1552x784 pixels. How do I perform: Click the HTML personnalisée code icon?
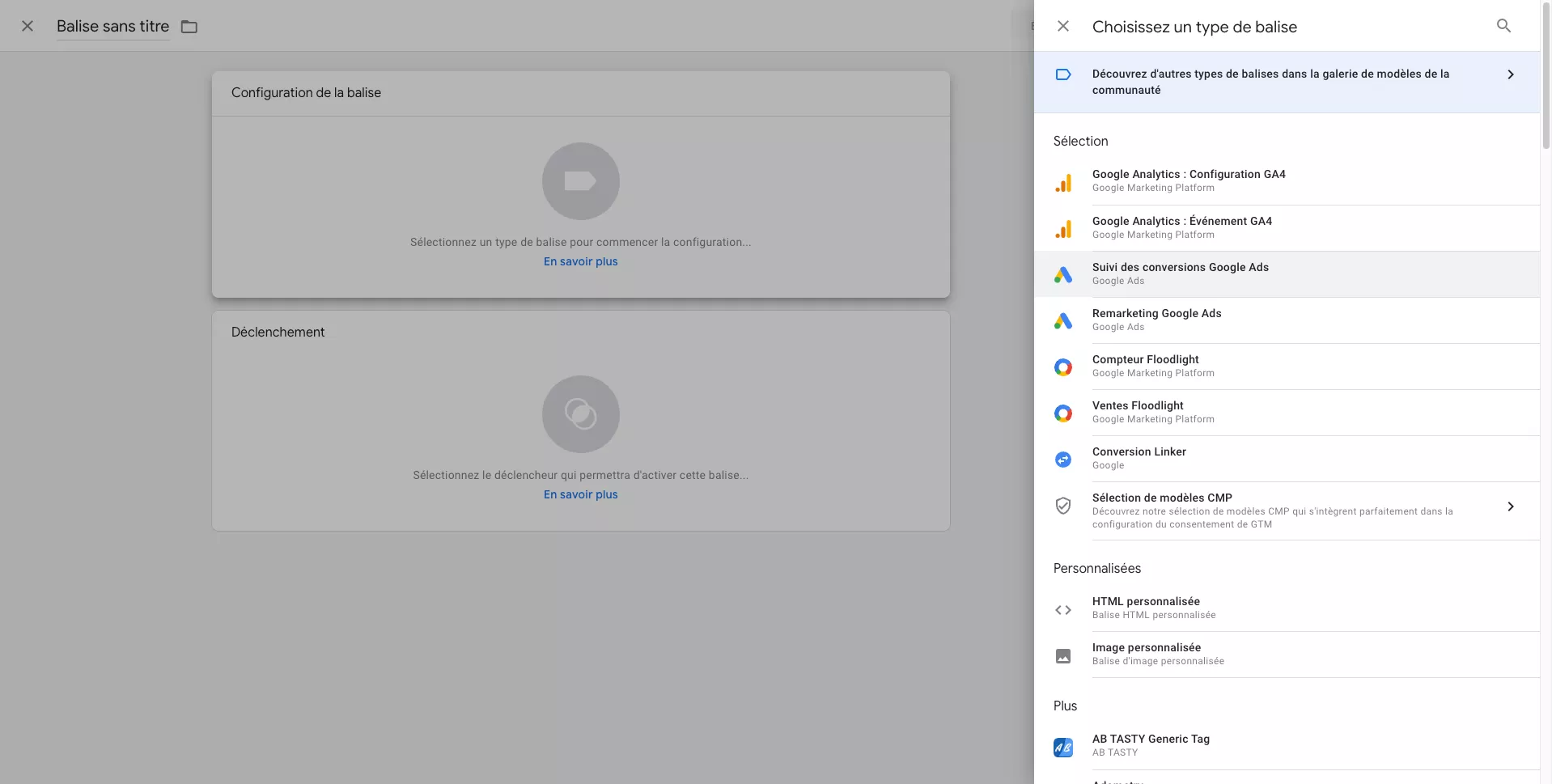pyautogui.click(x=1064, y=609)
